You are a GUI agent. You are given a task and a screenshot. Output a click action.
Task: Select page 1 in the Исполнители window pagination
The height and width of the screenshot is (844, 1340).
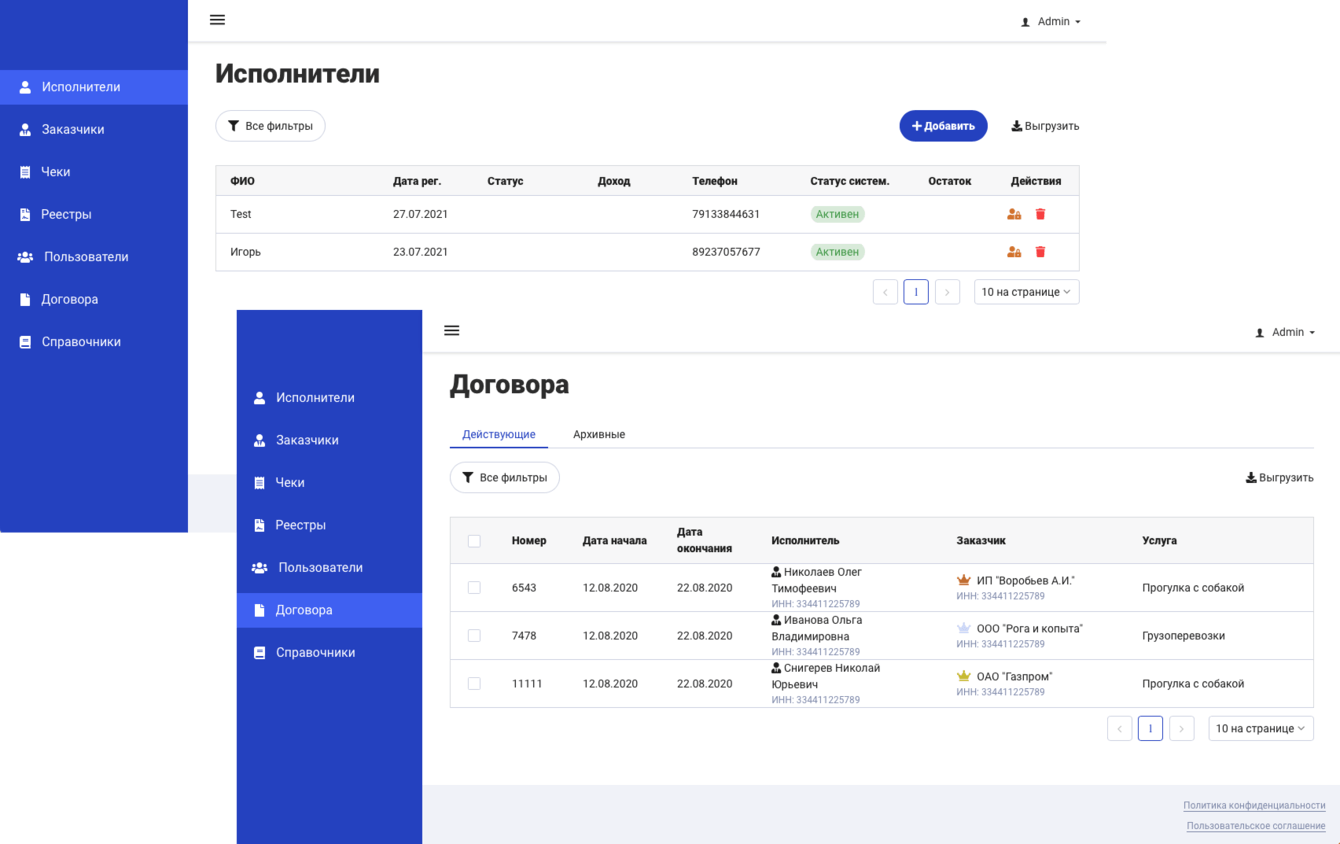[x=916, y=292]
